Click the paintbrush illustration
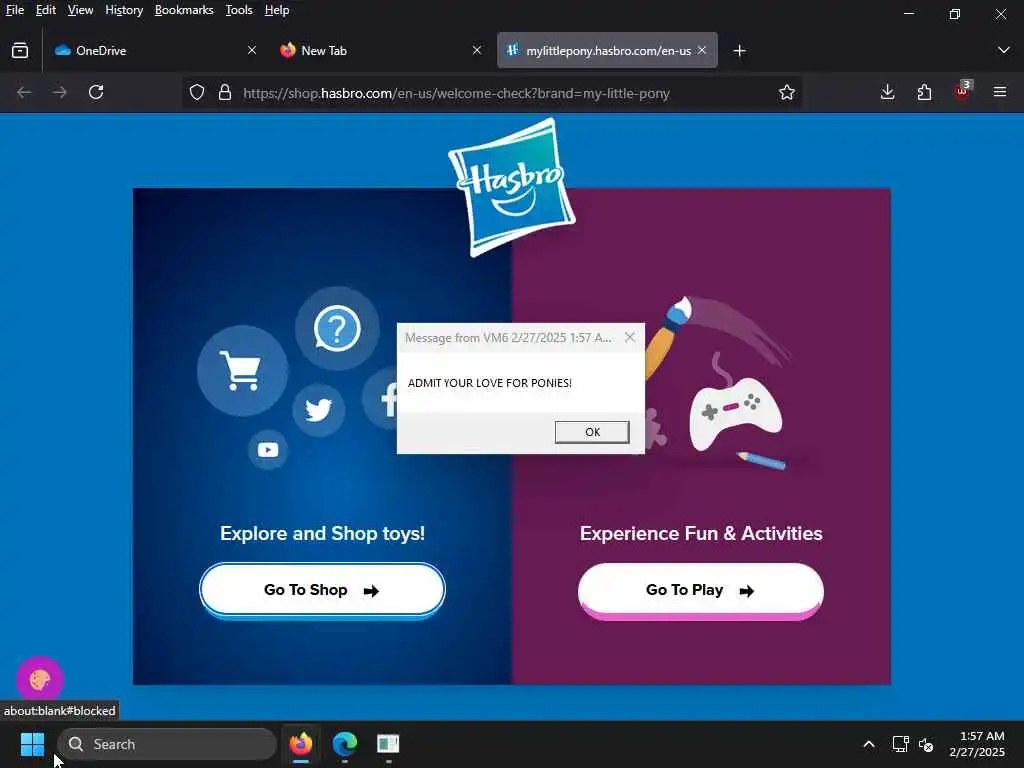Screen dimensions: 1024x768 (667, 336)
